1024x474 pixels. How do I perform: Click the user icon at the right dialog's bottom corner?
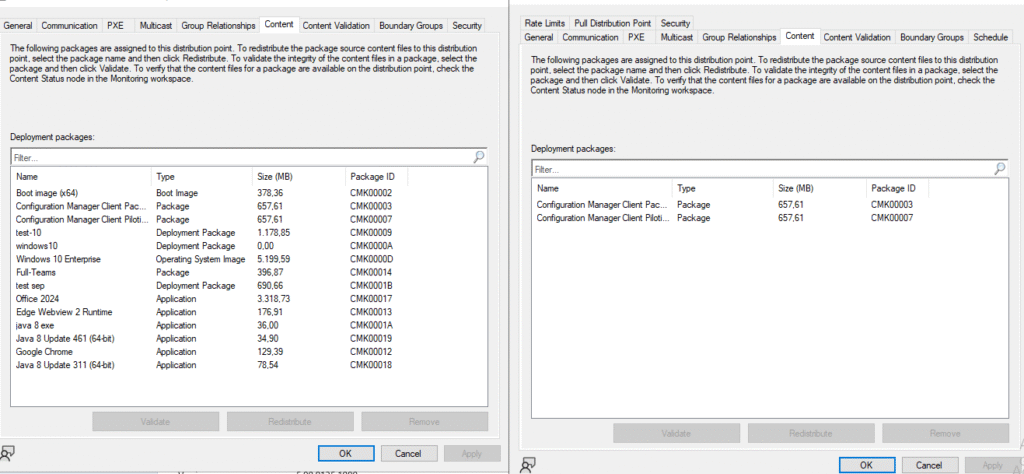click(528, 464)
